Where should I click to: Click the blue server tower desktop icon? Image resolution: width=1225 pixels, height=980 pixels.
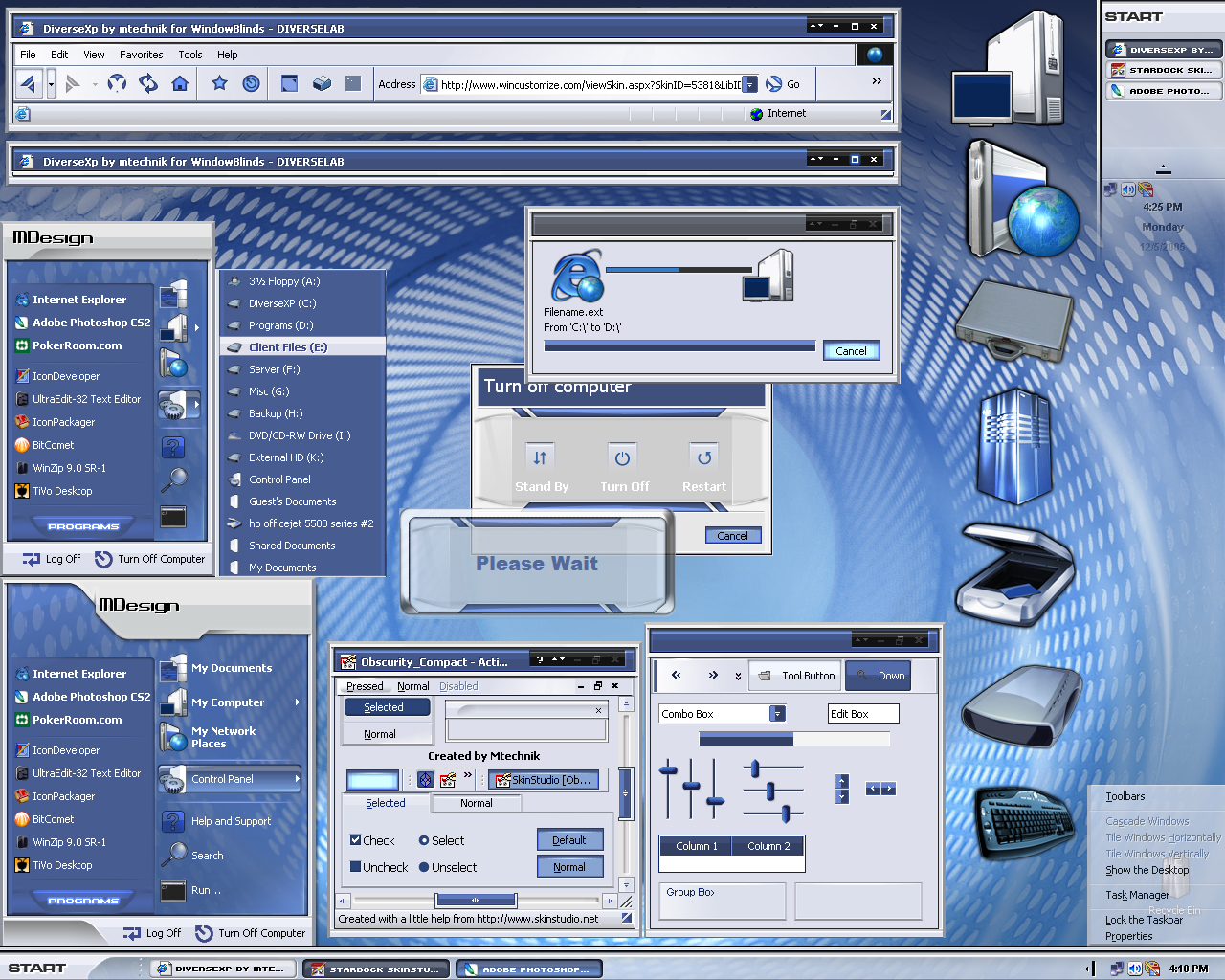1014,448
